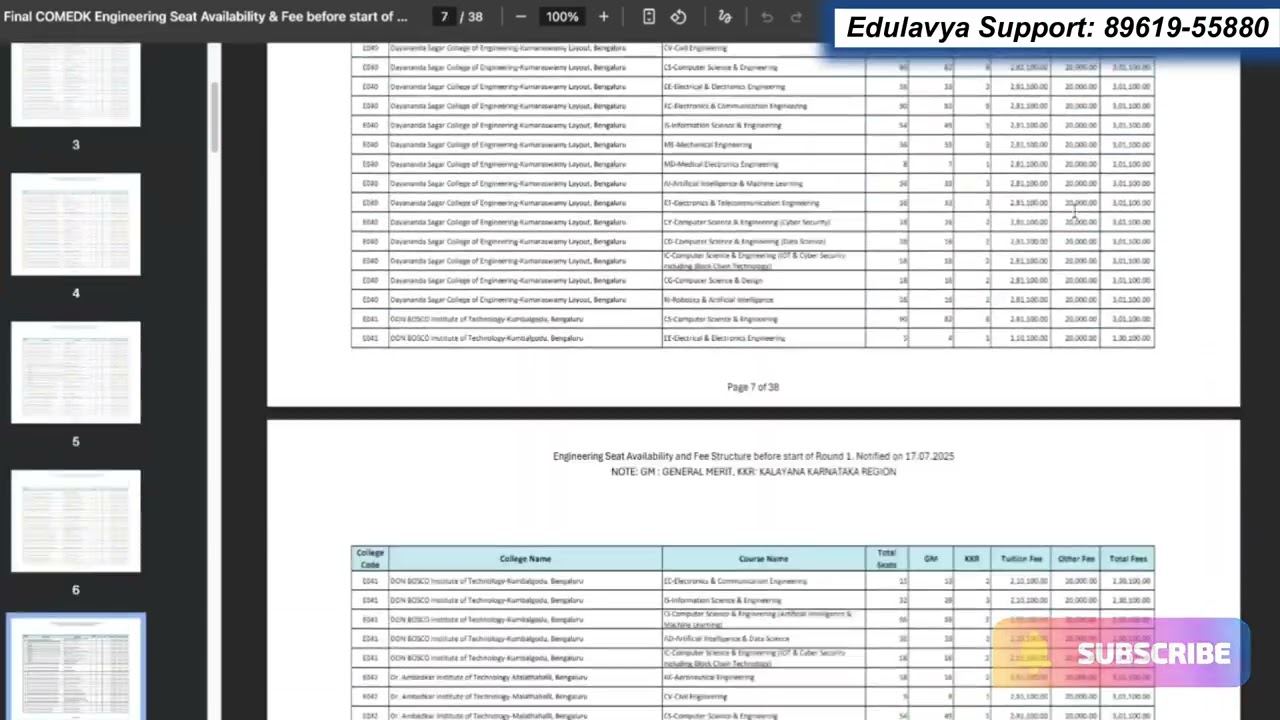Zoom out with the minus icon
This screenshot has height=720, width=1280.
coord(520,17)
